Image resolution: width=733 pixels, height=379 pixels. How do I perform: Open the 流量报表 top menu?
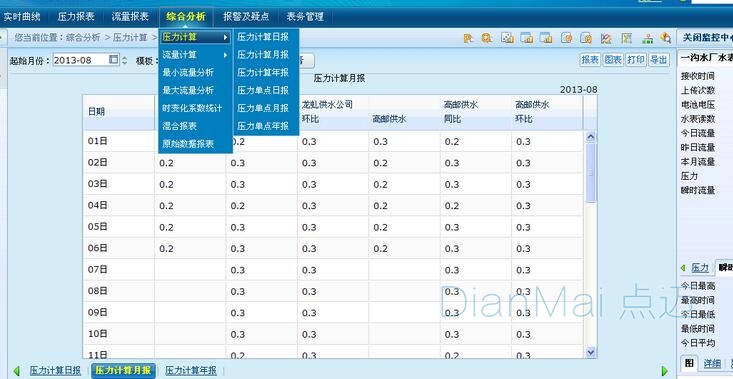(130, 17)
